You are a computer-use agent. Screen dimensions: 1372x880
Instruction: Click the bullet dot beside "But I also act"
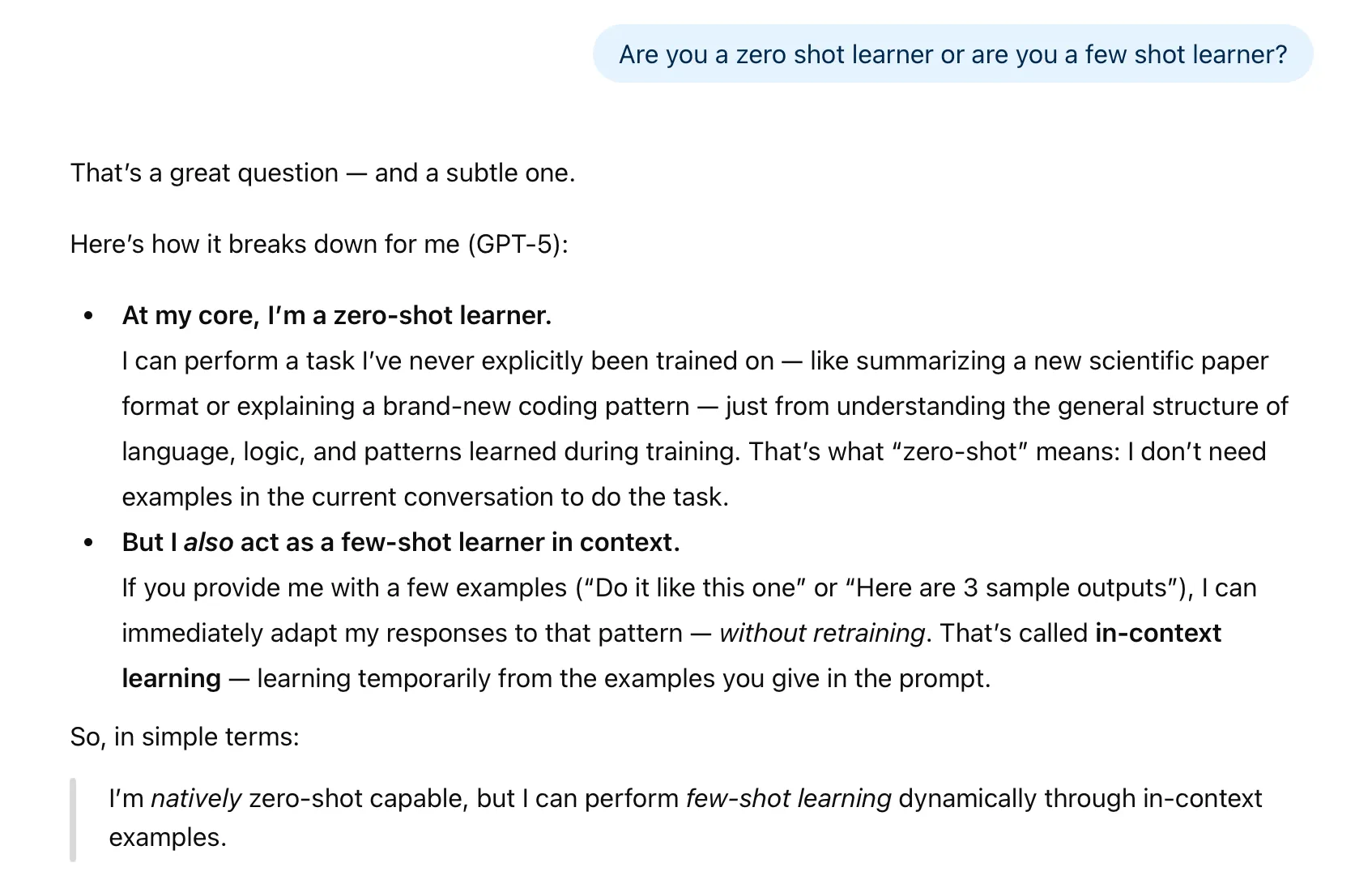point(88,542)
